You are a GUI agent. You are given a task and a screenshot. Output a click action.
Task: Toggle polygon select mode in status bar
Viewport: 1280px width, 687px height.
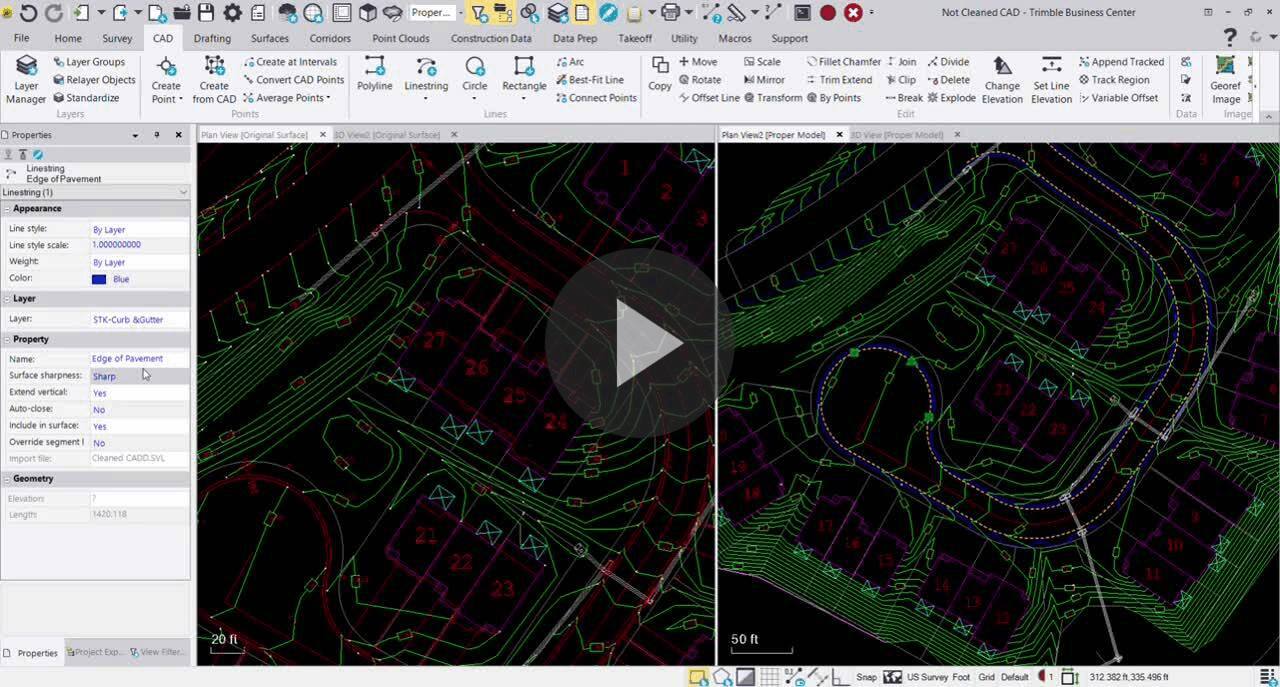(x=722, y=677)
